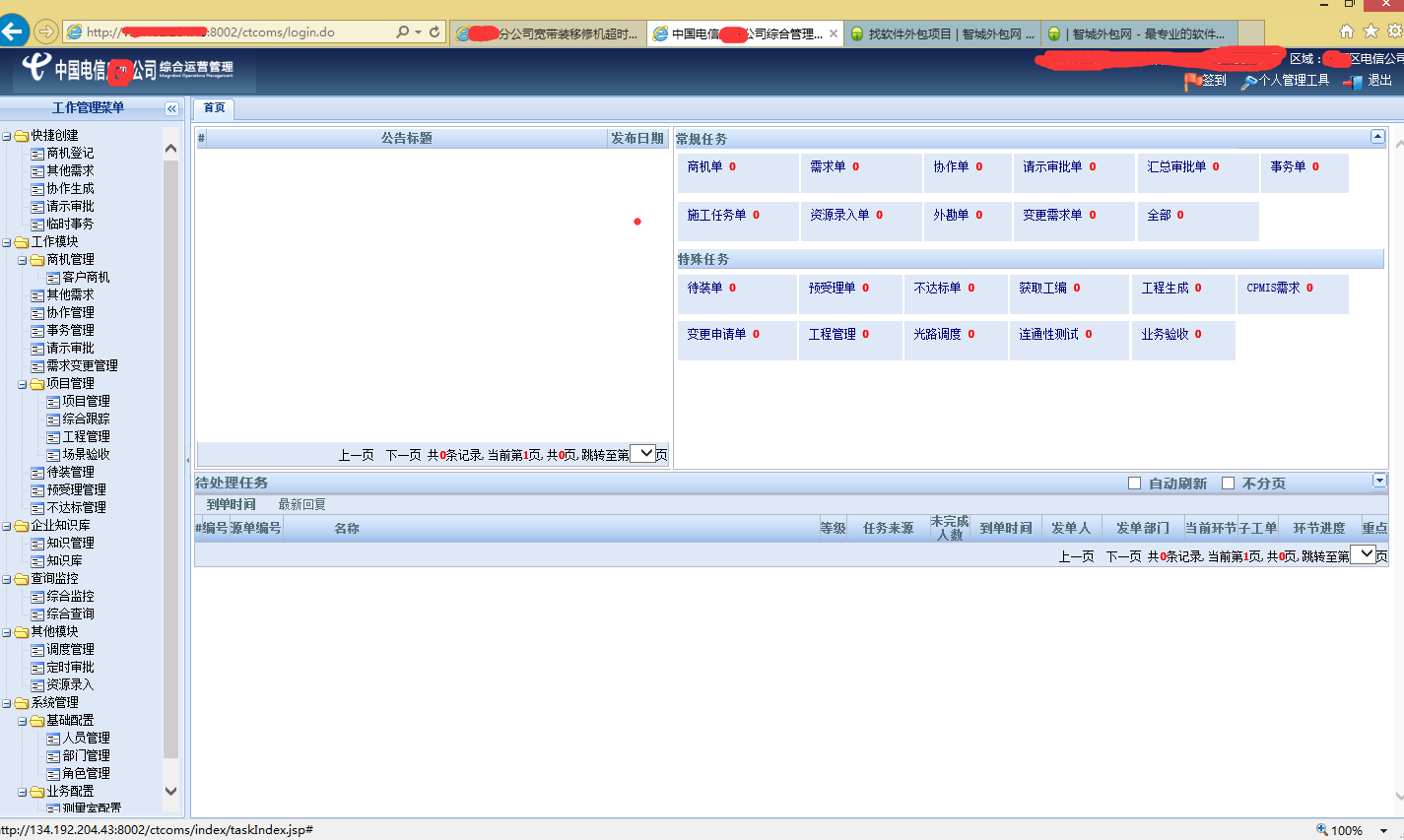Open announcement page jump dropdown
The width and height of the screenshot is (1404, 840).
642,453
